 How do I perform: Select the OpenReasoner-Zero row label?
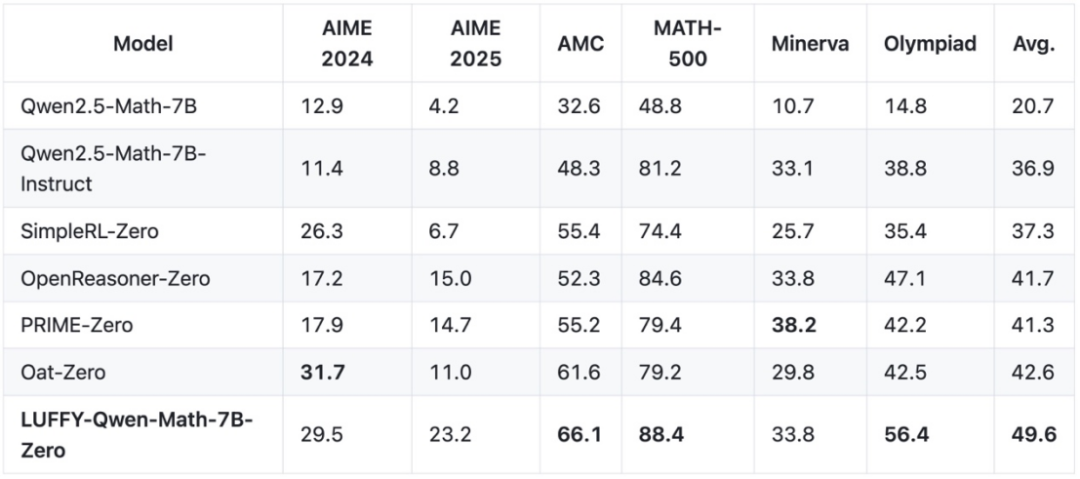pos(115,279)
